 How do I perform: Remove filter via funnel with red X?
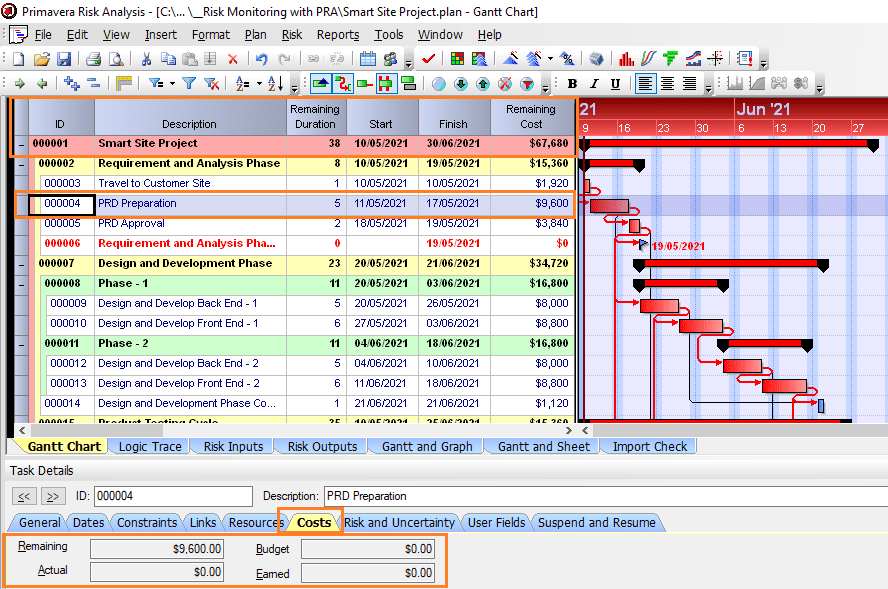pos(212,84)
